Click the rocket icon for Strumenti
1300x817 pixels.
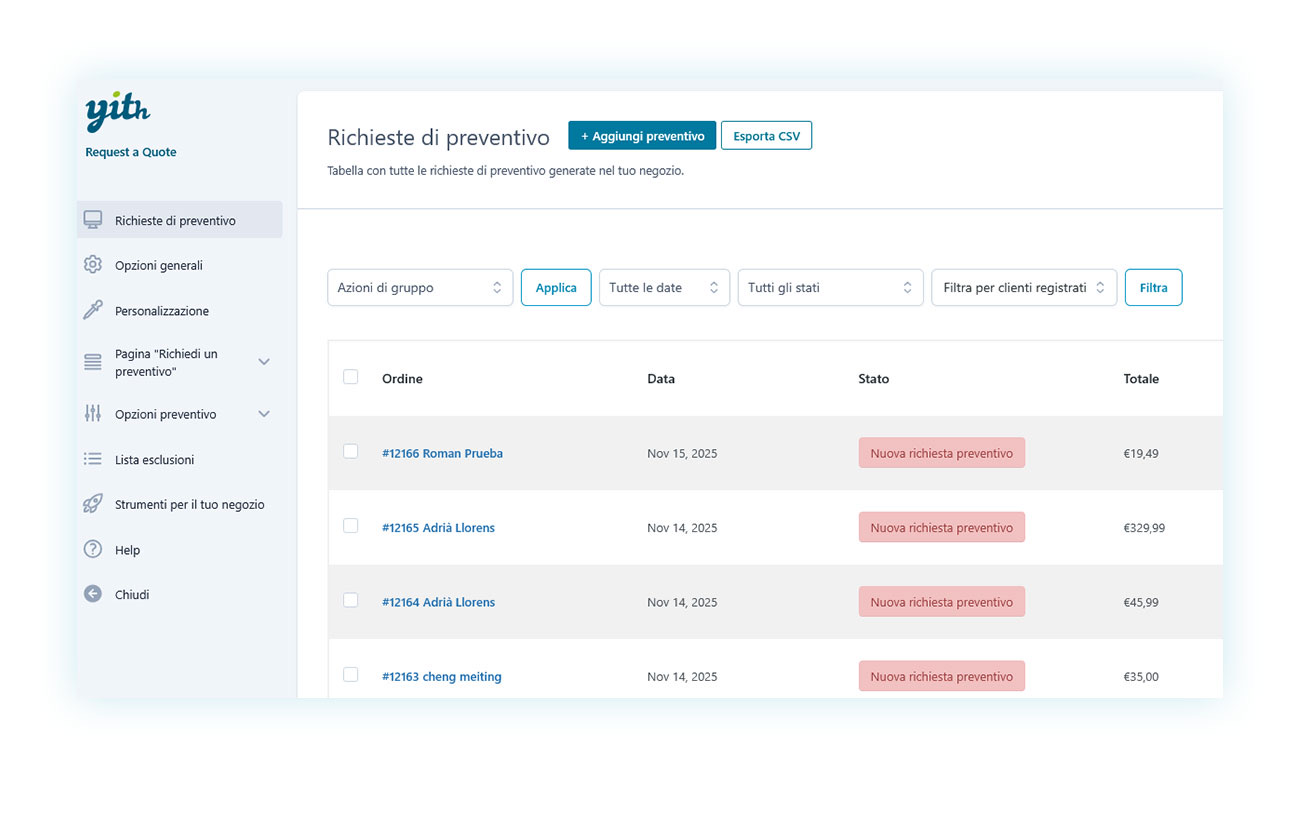pos(93,504)
